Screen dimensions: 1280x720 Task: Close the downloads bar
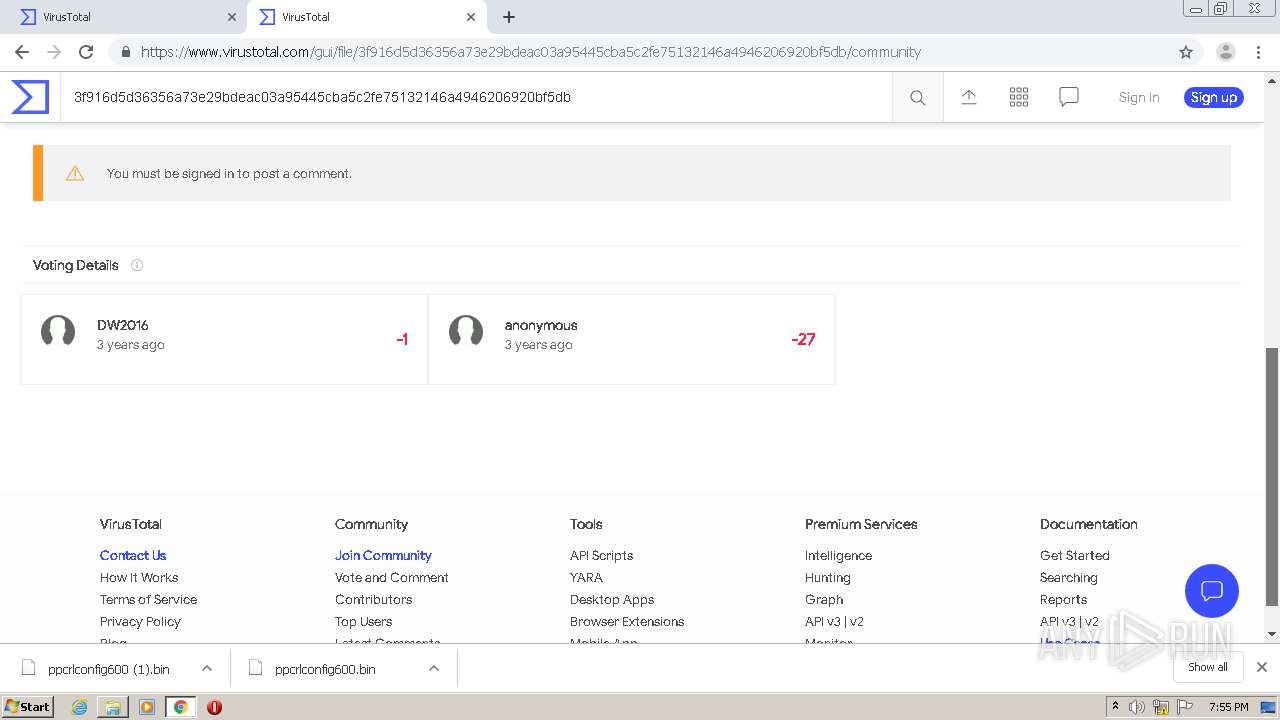pos(1262,667)
